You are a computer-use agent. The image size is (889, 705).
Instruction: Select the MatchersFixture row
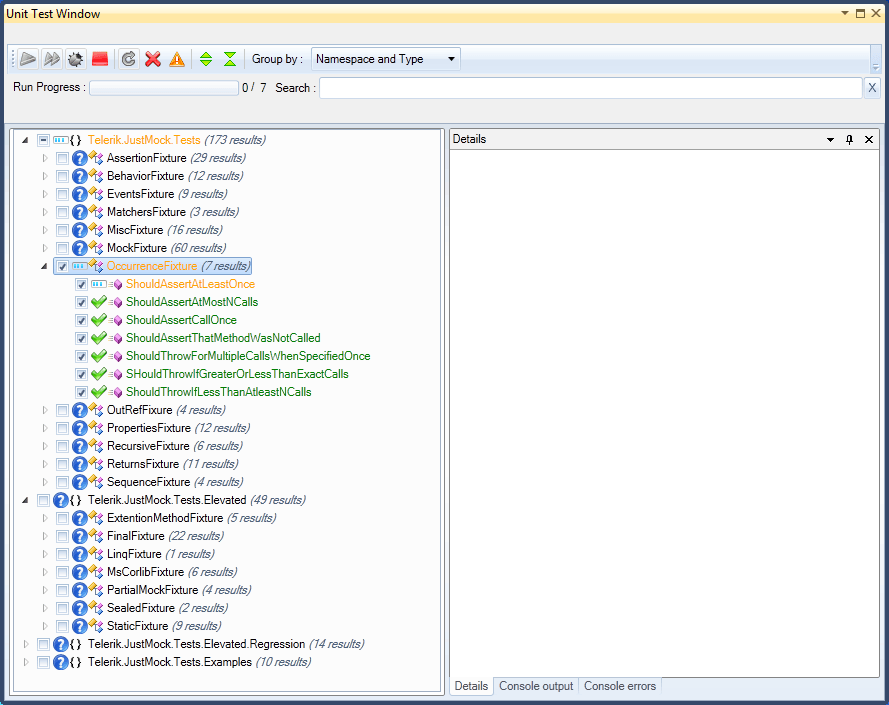172,212
